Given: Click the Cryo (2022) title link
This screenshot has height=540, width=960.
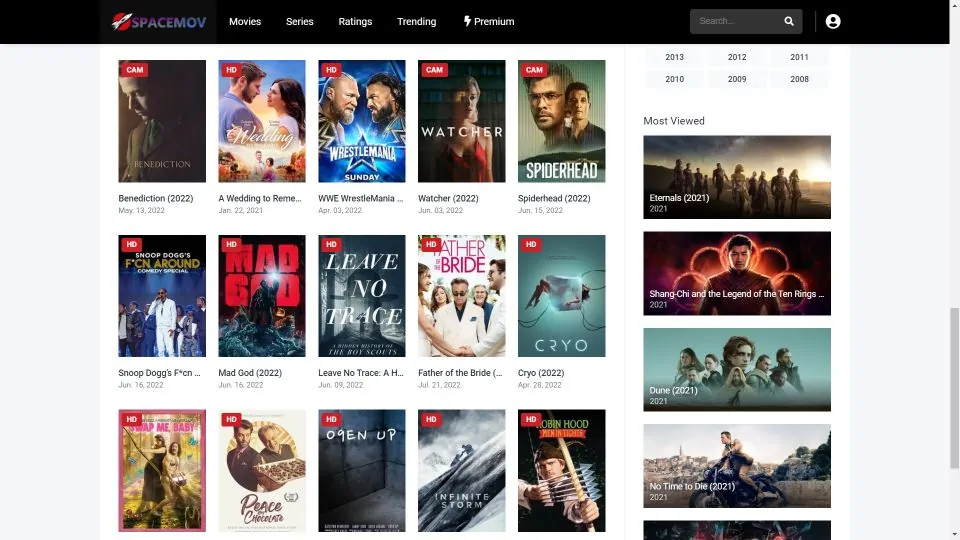Looking at the screenshot, I should pos(541,373).
